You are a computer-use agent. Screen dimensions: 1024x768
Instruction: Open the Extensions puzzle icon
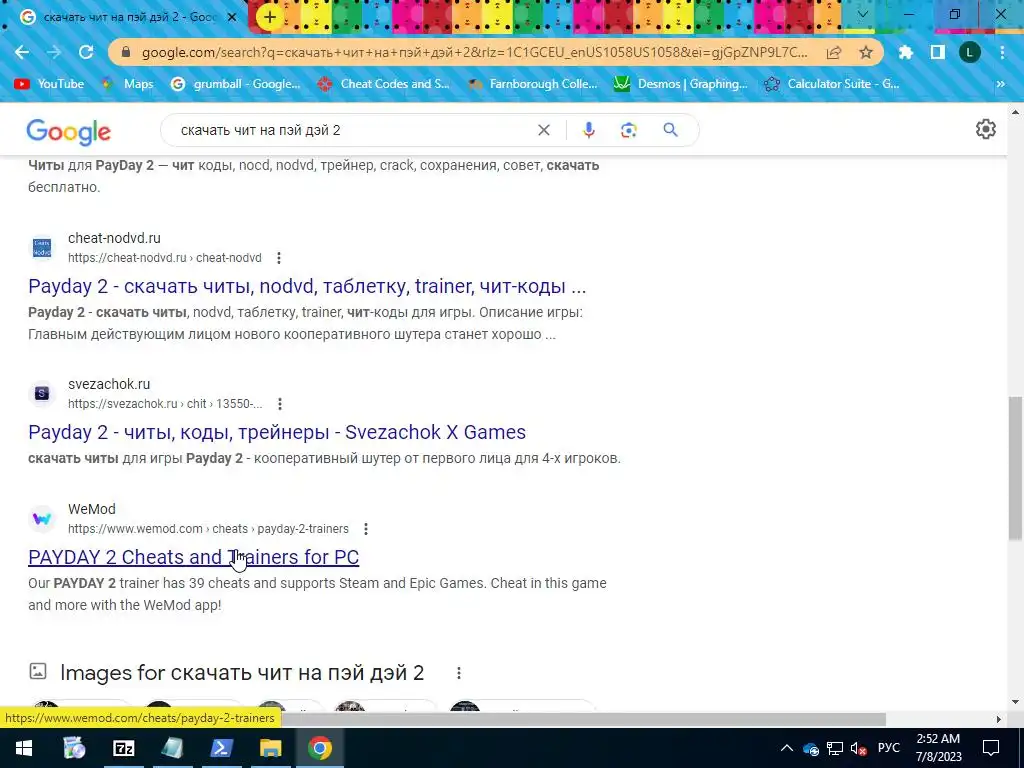pos(905,52)
